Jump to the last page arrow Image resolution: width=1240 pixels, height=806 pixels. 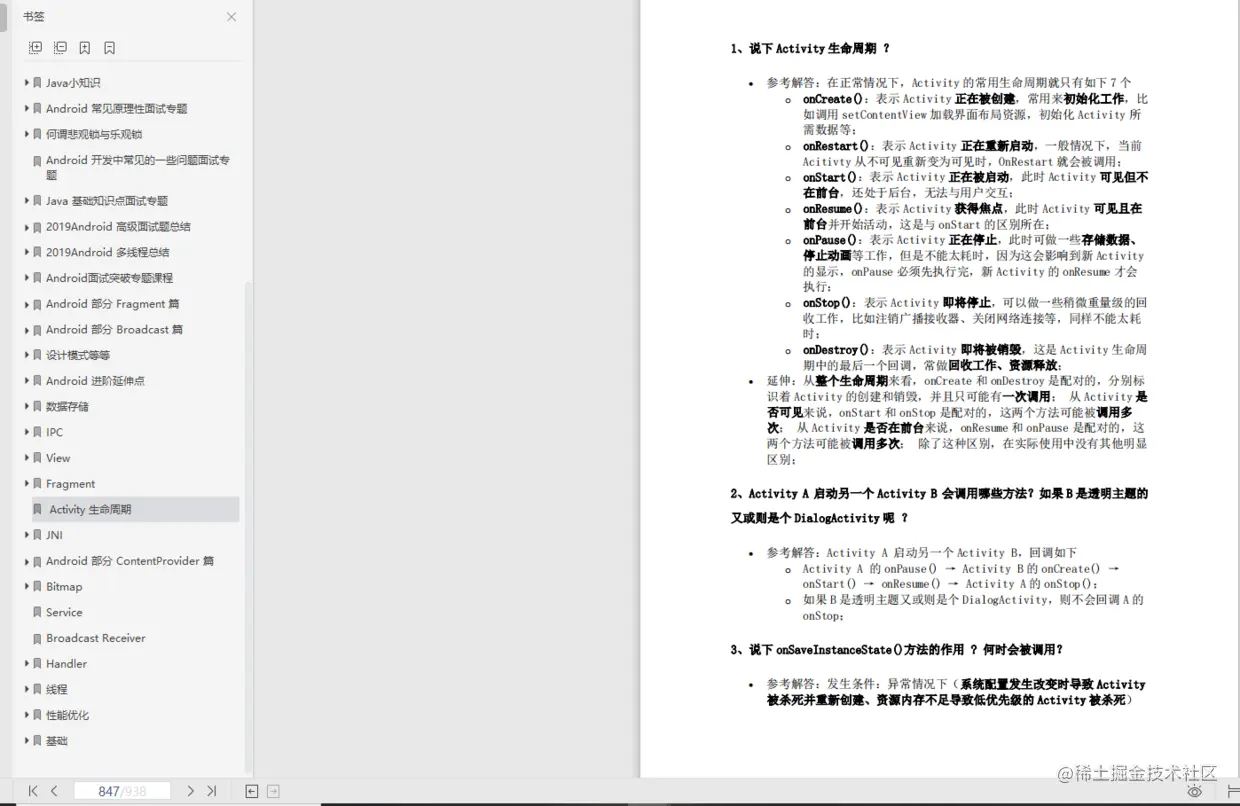[x=211, y=791]
